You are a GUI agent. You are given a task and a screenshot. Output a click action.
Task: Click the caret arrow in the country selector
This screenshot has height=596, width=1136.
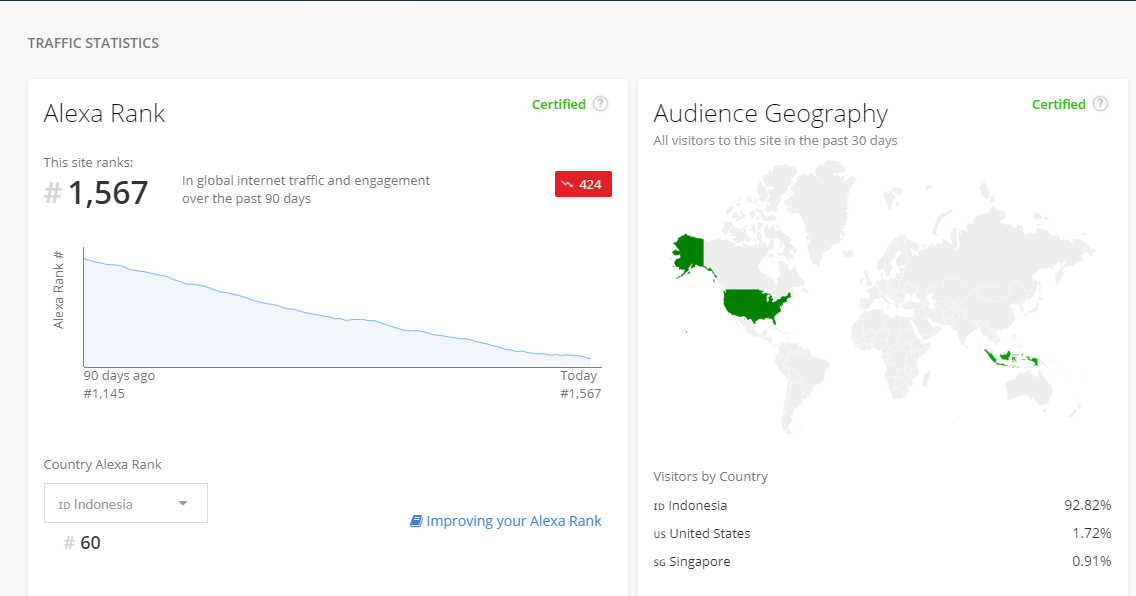point(183,503)
